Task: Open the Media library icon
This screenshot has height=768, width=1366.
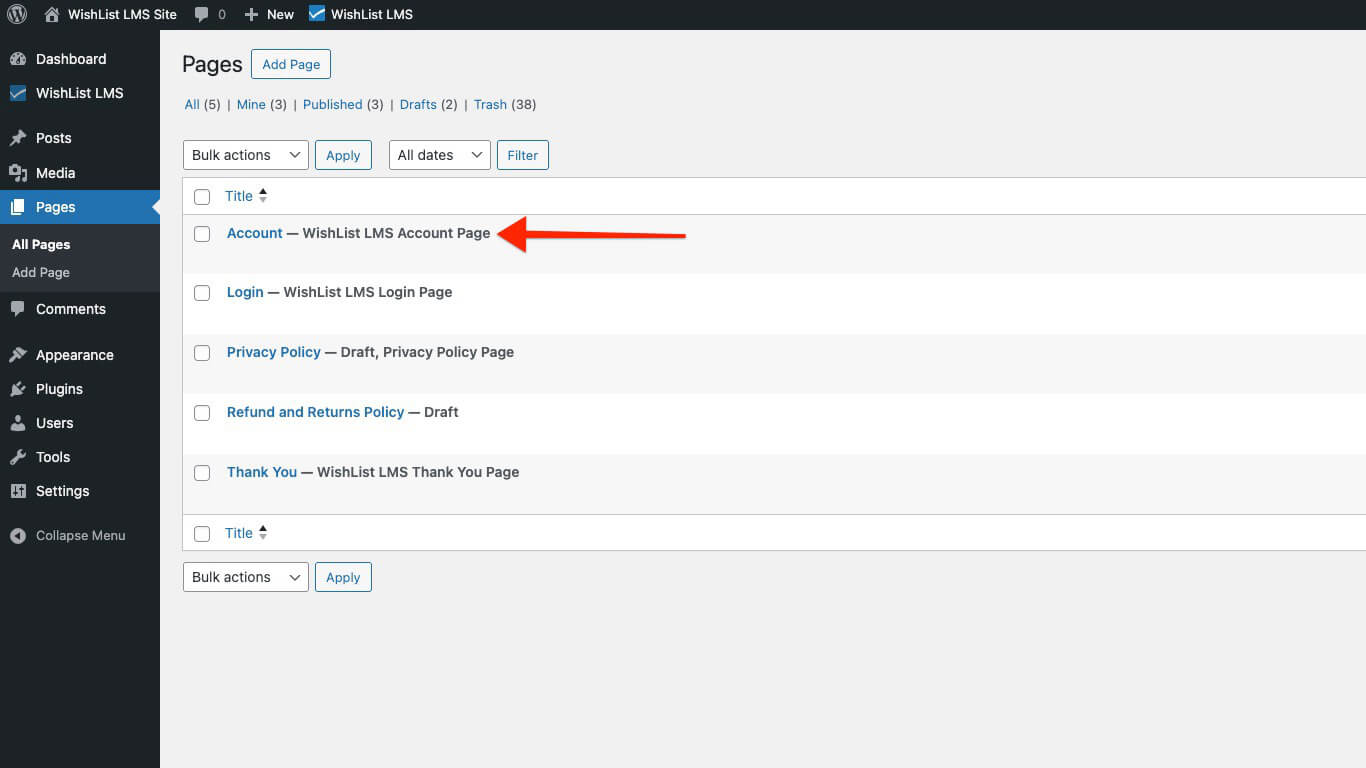Action: 18,172
